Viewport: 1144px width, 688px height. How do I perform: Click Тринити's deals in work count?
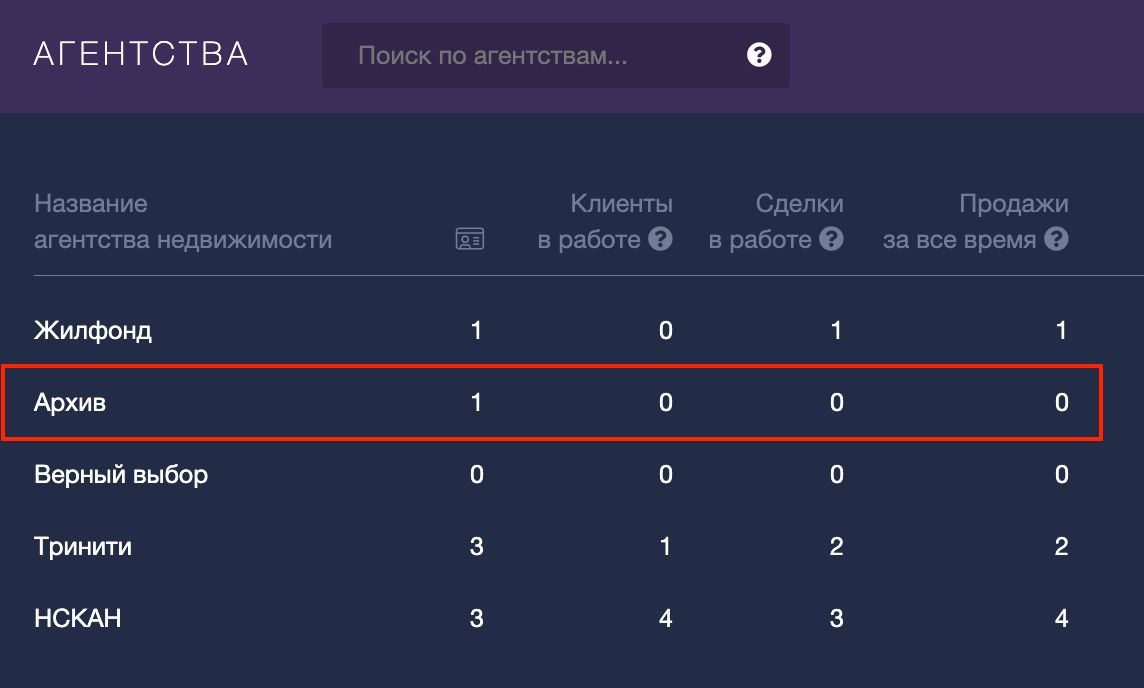[836, 547]
